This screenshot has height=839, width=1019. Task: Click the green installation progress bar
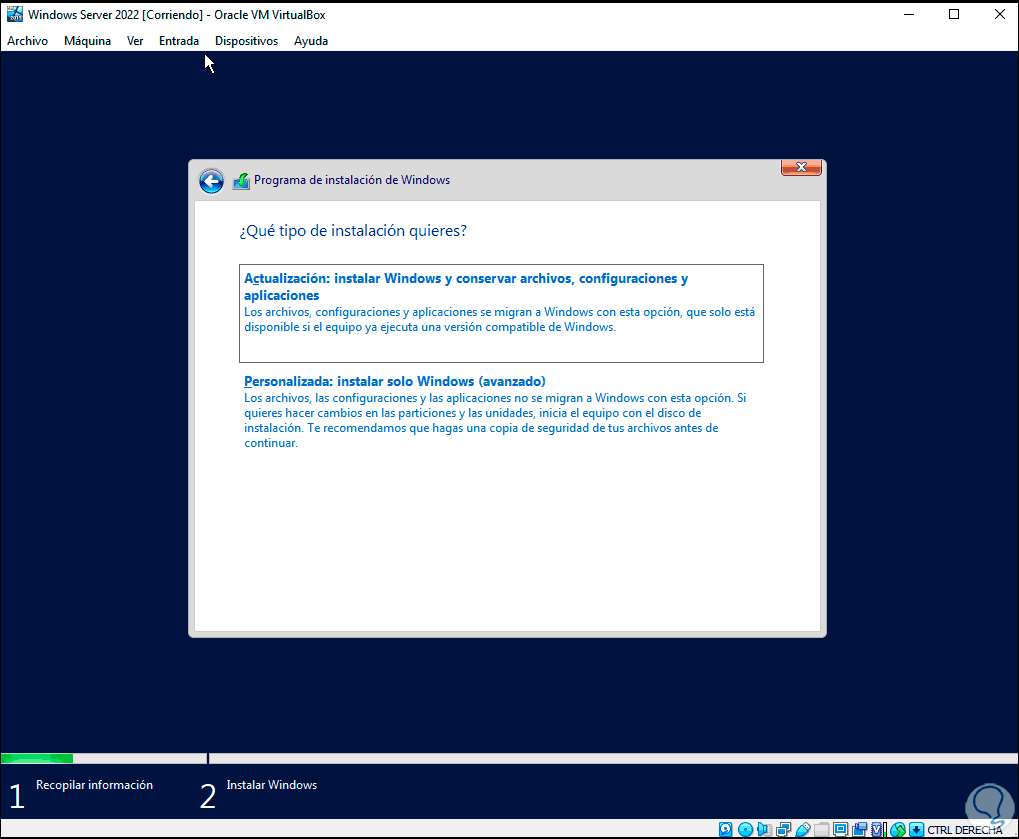click(37, 758)
